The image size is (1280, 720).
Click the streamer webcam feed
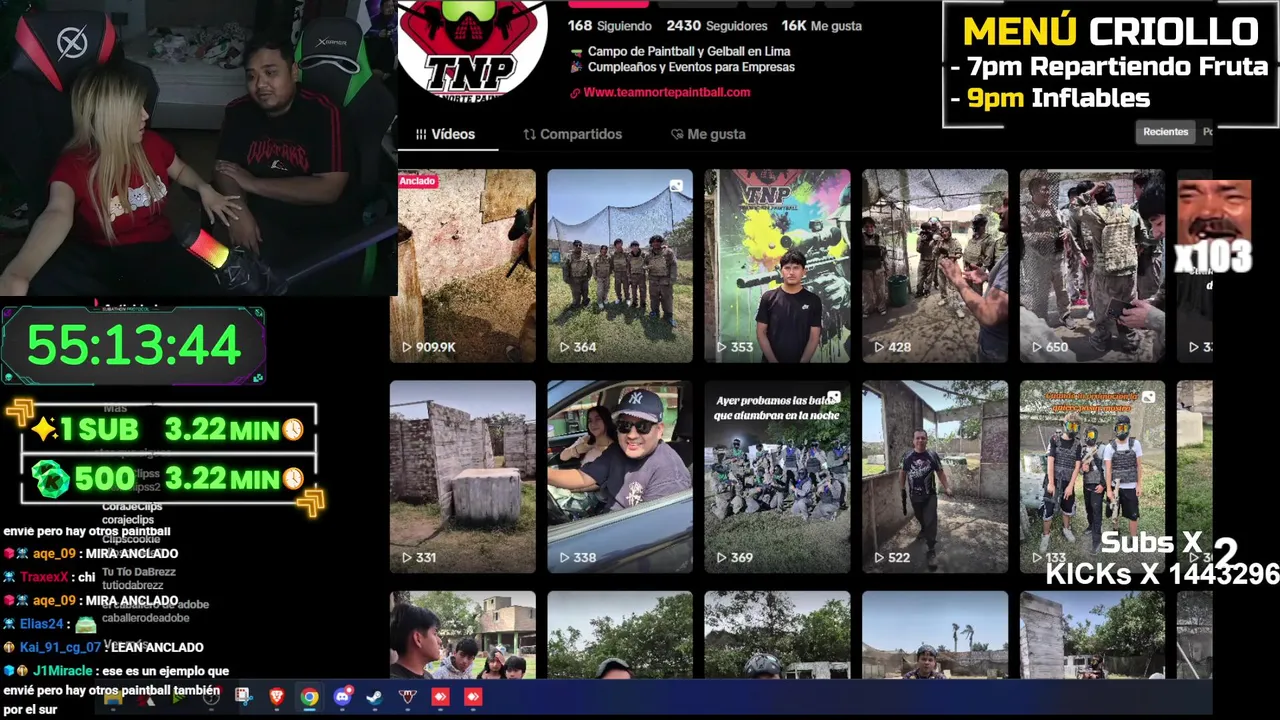tap(198, 148)
